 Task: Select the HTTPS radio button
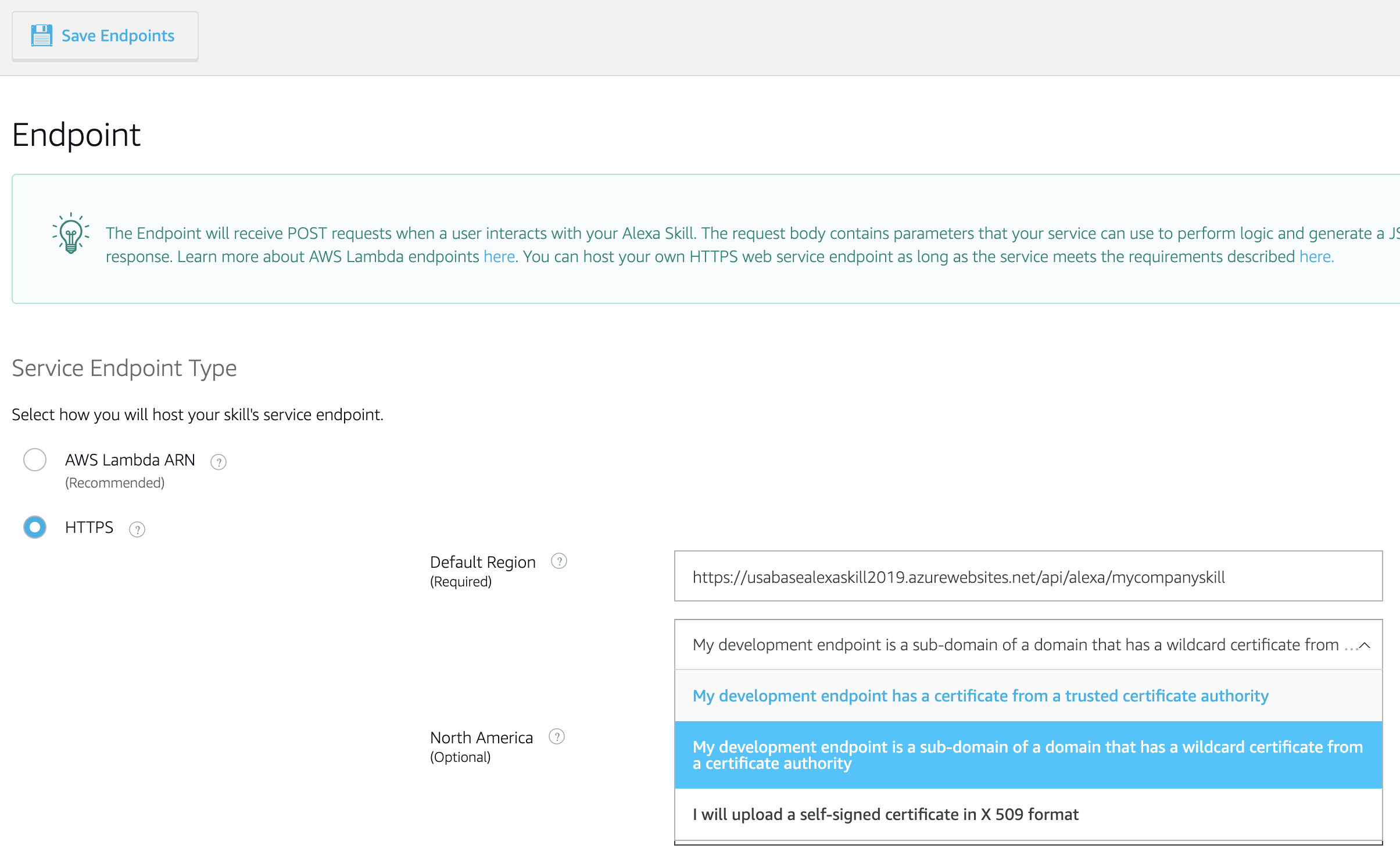(35, 527)
